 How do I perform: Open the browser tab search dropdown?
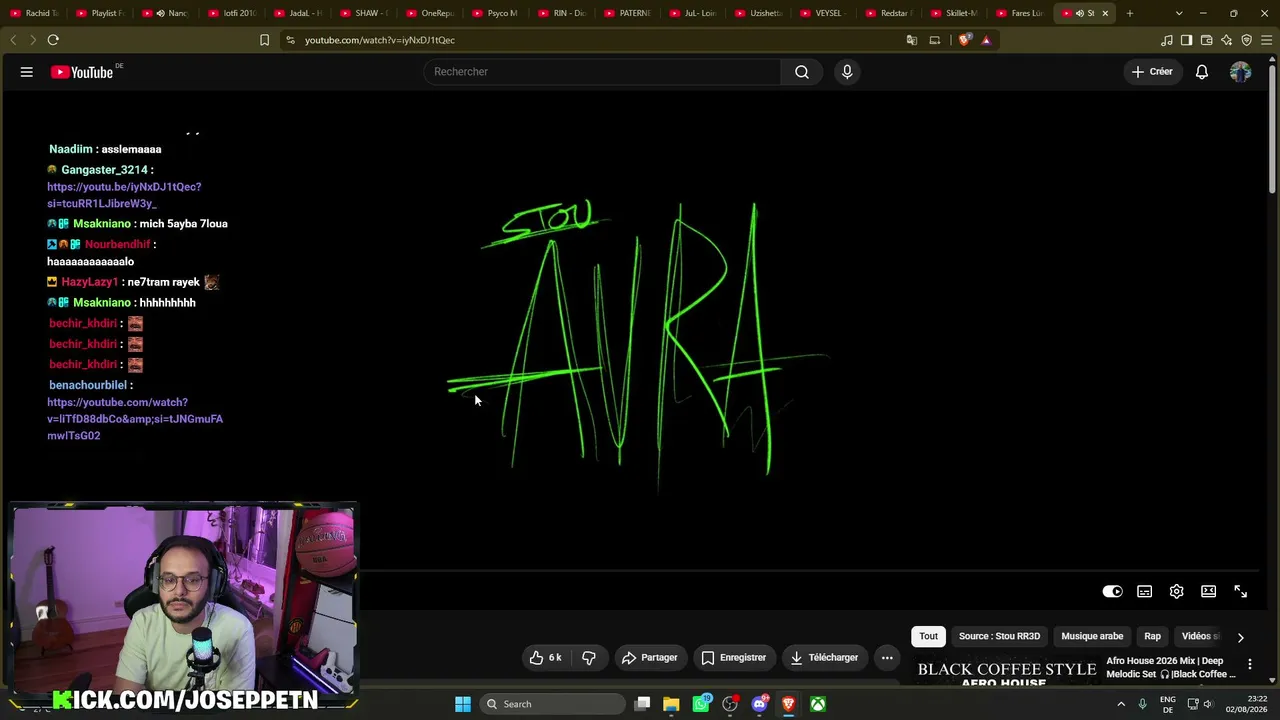tap(1179, 13)
